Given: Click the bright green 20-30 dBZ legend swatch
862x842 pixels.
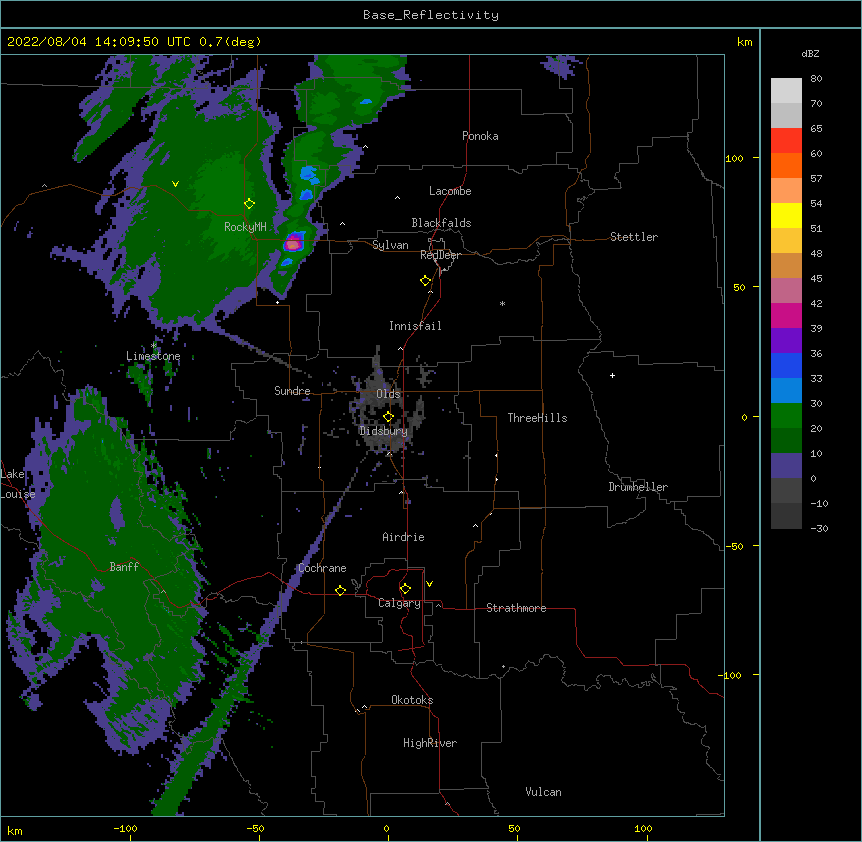Looking at the screenshot, I should [786, 416].
